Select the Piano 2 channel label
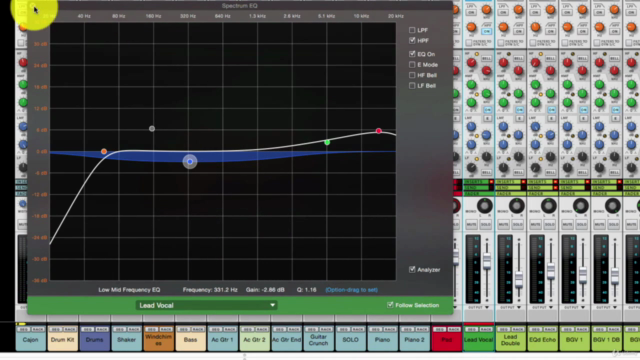The height and width of the screenshot is (360, 640). pyautogui.click(x=414, y=340)
